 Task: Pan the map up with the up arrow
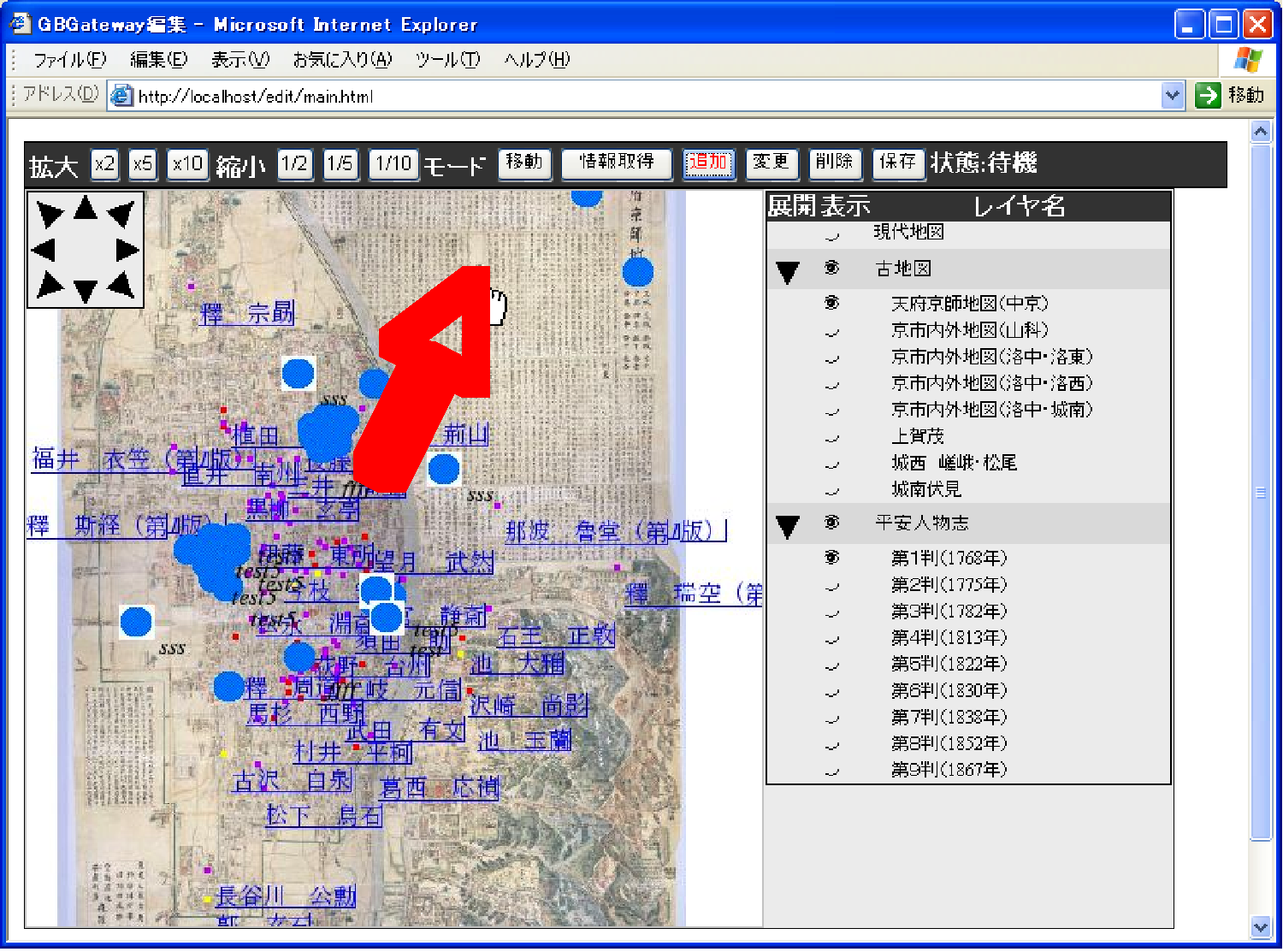click(86, 208)
